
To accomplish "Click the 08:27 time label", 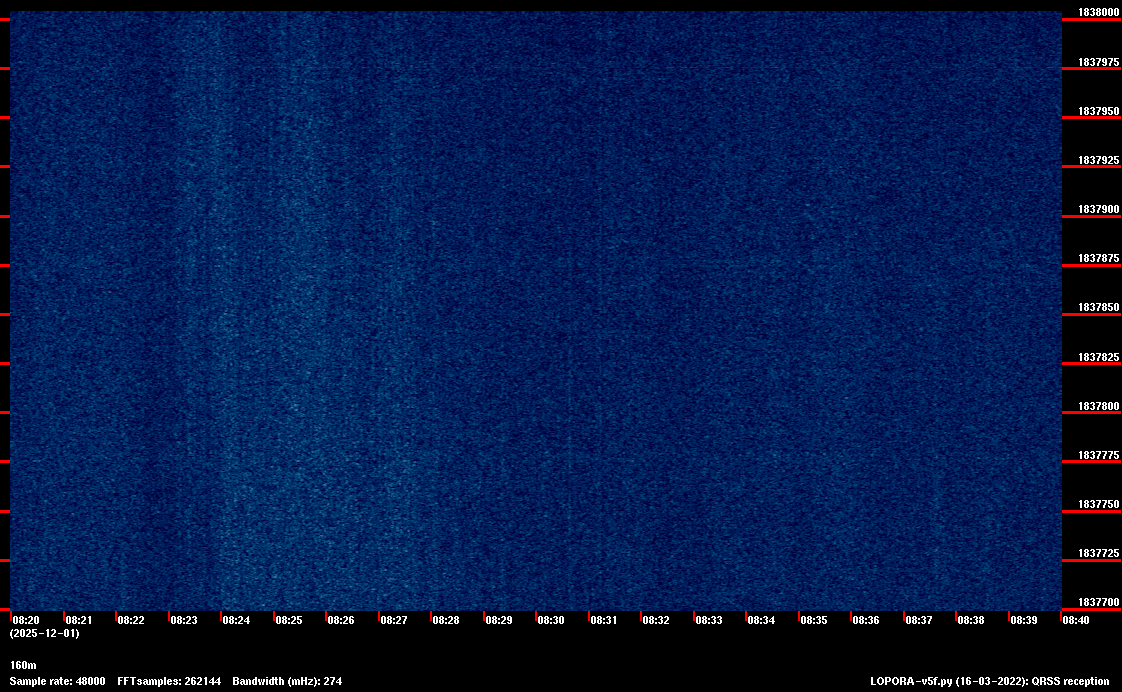I will click(x=394, y=620).
